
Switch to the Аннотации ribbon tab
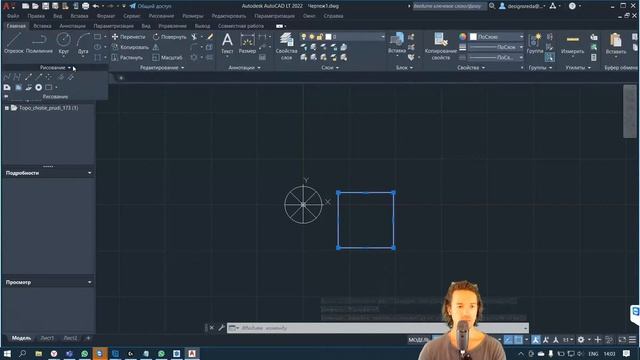[72, 26]
